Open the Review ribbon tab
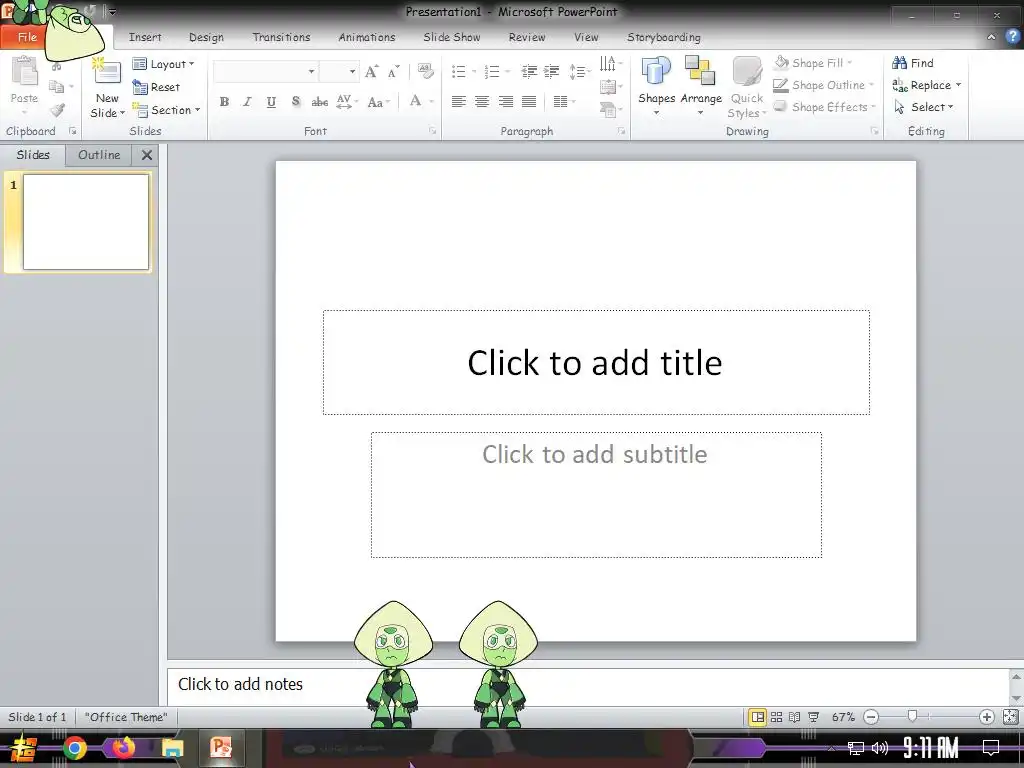1024x768 pixels. [526, 37]
